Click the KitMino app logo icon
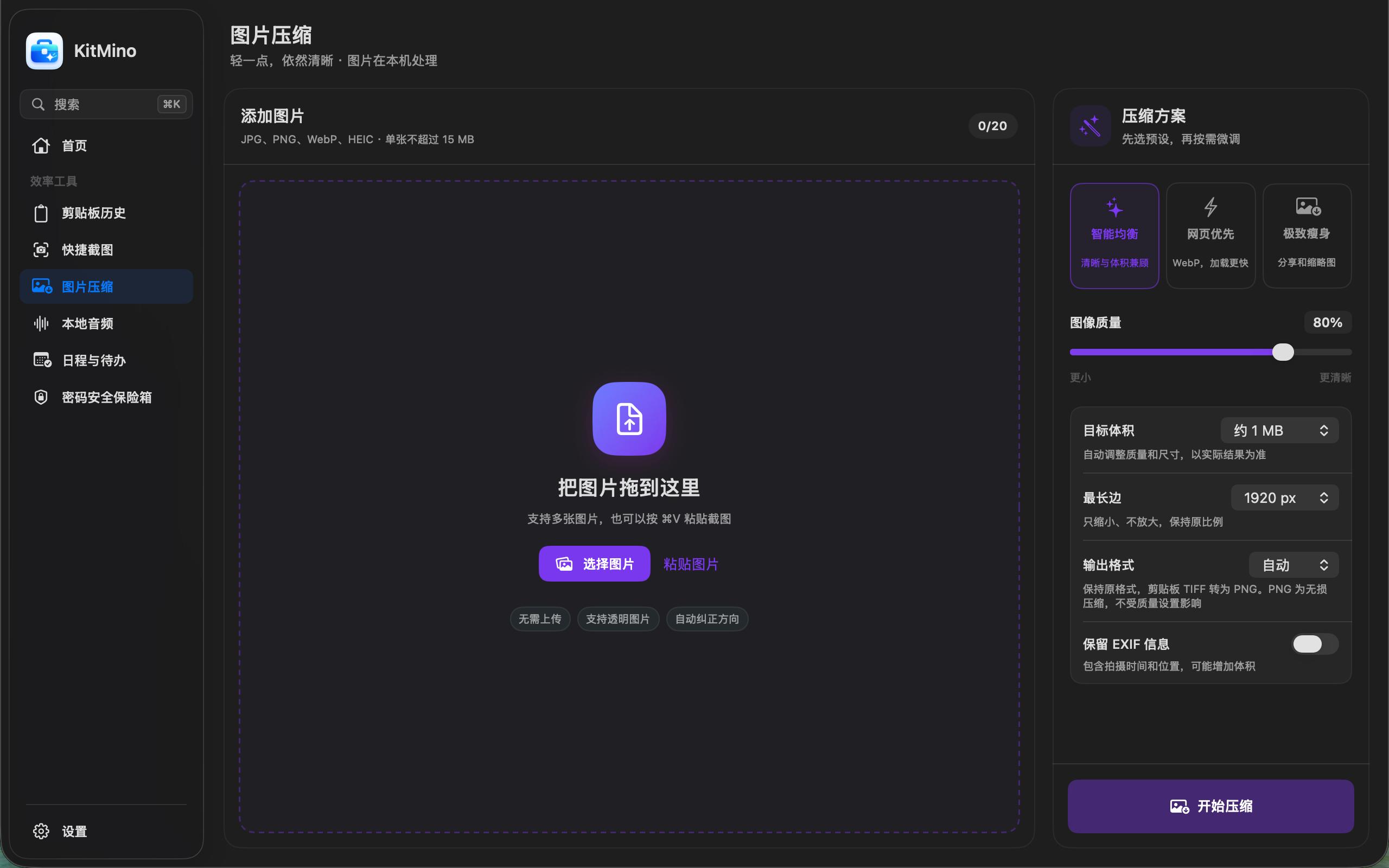 [x=44, y=50]
